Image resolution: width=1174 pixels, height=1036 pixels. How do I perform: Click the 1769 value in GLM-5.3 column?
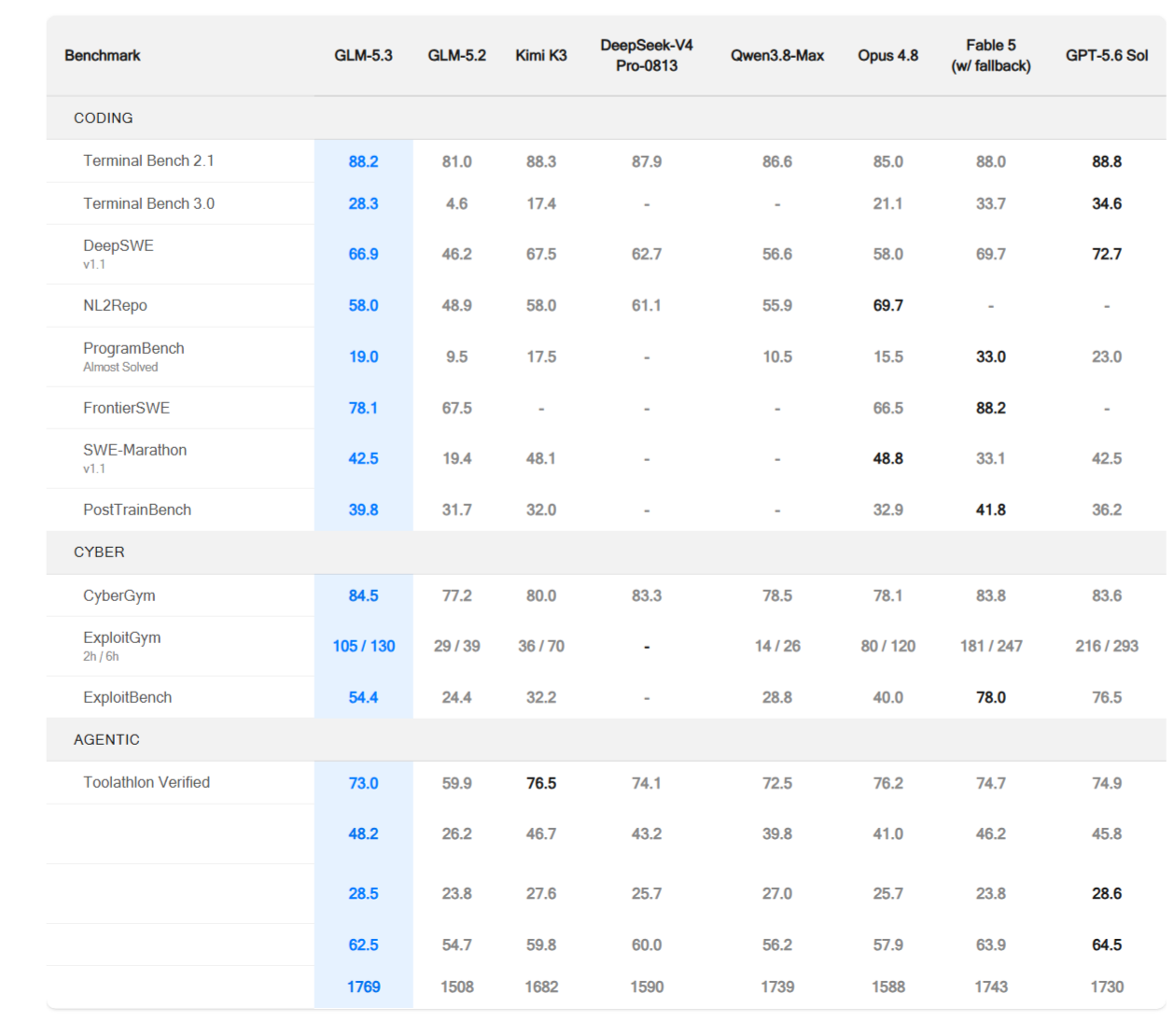pos(363,987)
